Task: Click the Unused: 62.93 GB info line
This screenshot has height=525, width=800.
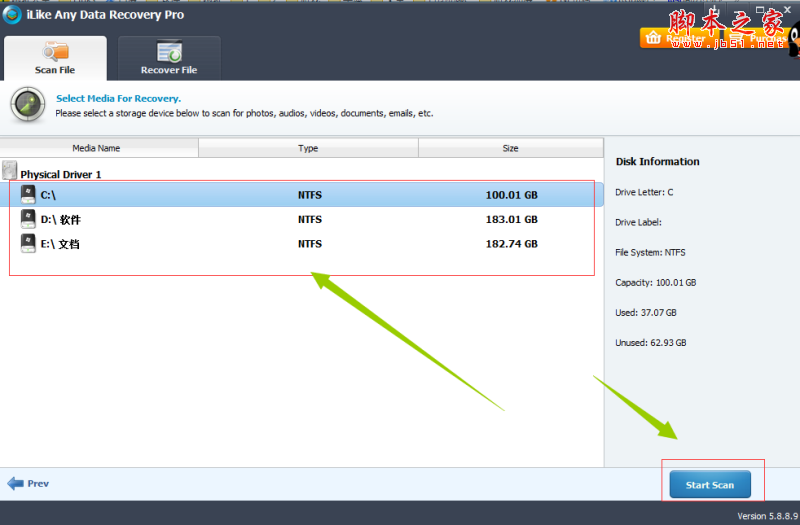Action: pos(651,343)
